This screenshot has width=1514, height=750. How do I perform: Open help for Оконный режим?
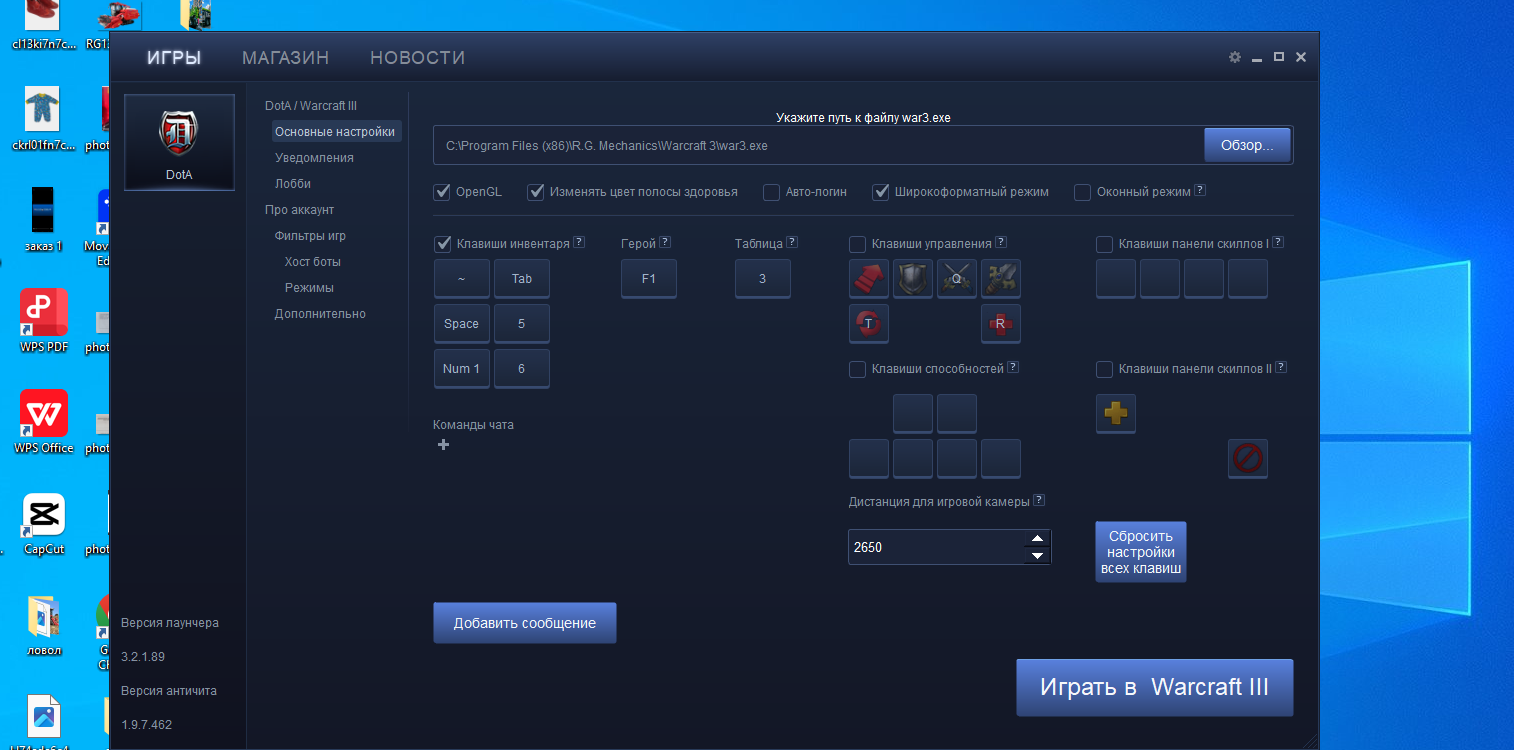tap(1200, 191)
